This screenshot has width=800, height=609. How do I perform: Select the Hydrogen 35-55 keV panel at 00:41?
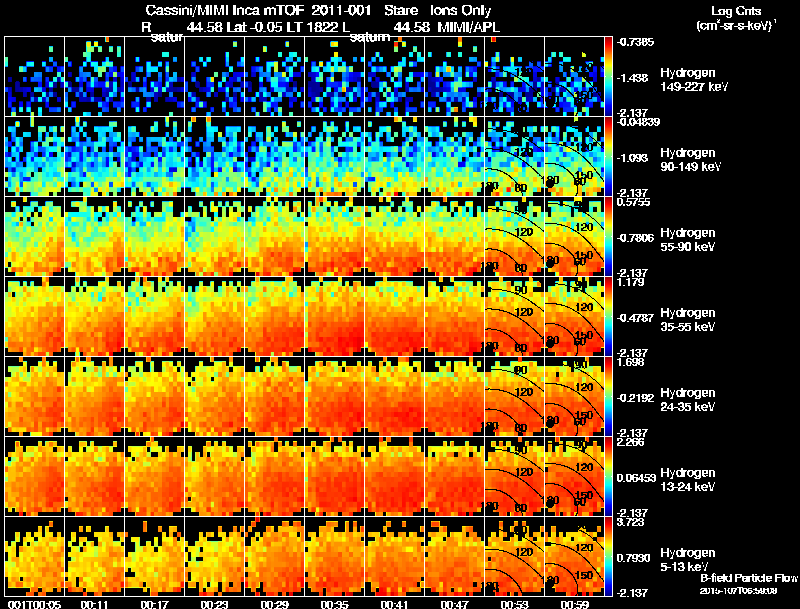coord(394,317)
